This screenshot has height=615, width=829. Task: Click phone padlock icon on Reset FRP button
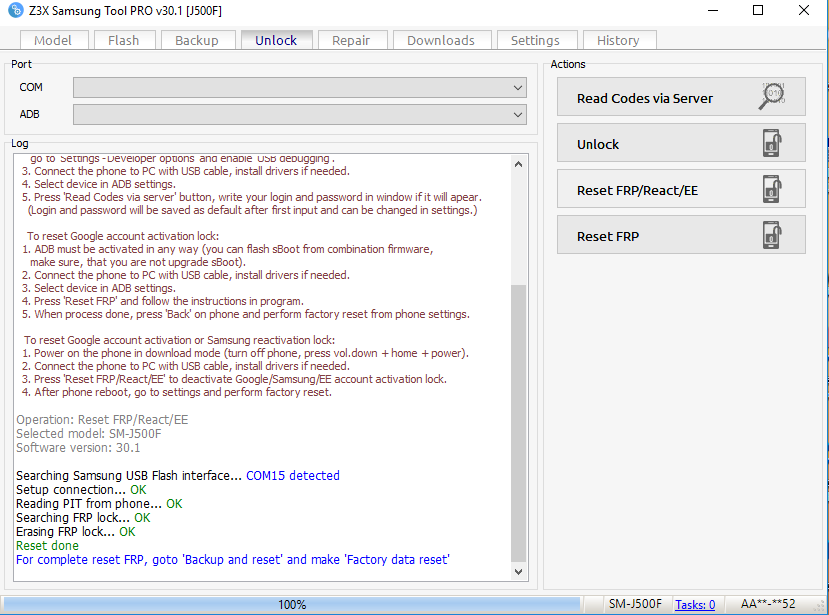pos(772,235)
